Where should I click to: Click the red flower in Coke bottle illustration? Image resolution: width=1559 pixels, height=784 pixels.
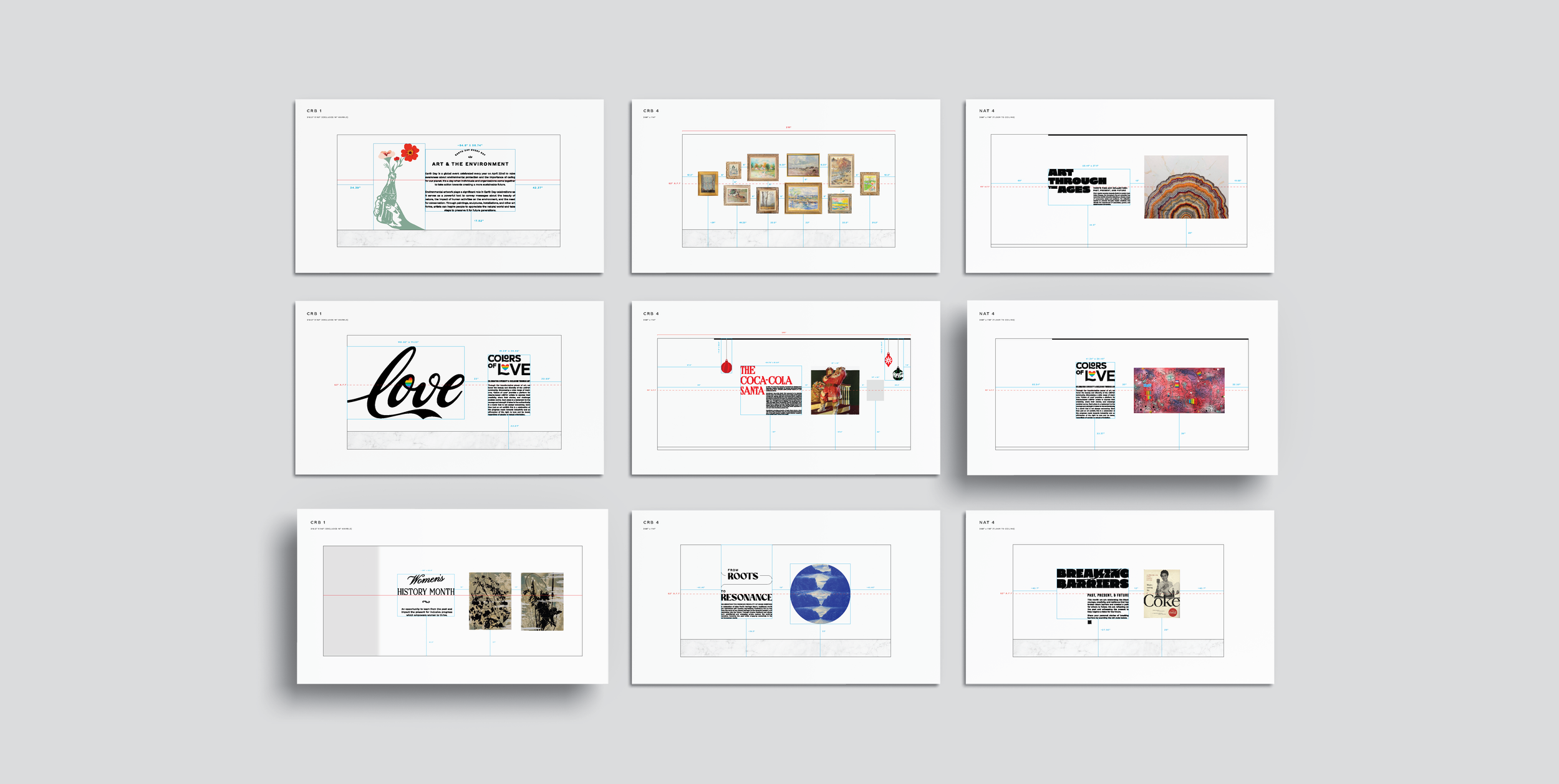(x=410, y=151)
